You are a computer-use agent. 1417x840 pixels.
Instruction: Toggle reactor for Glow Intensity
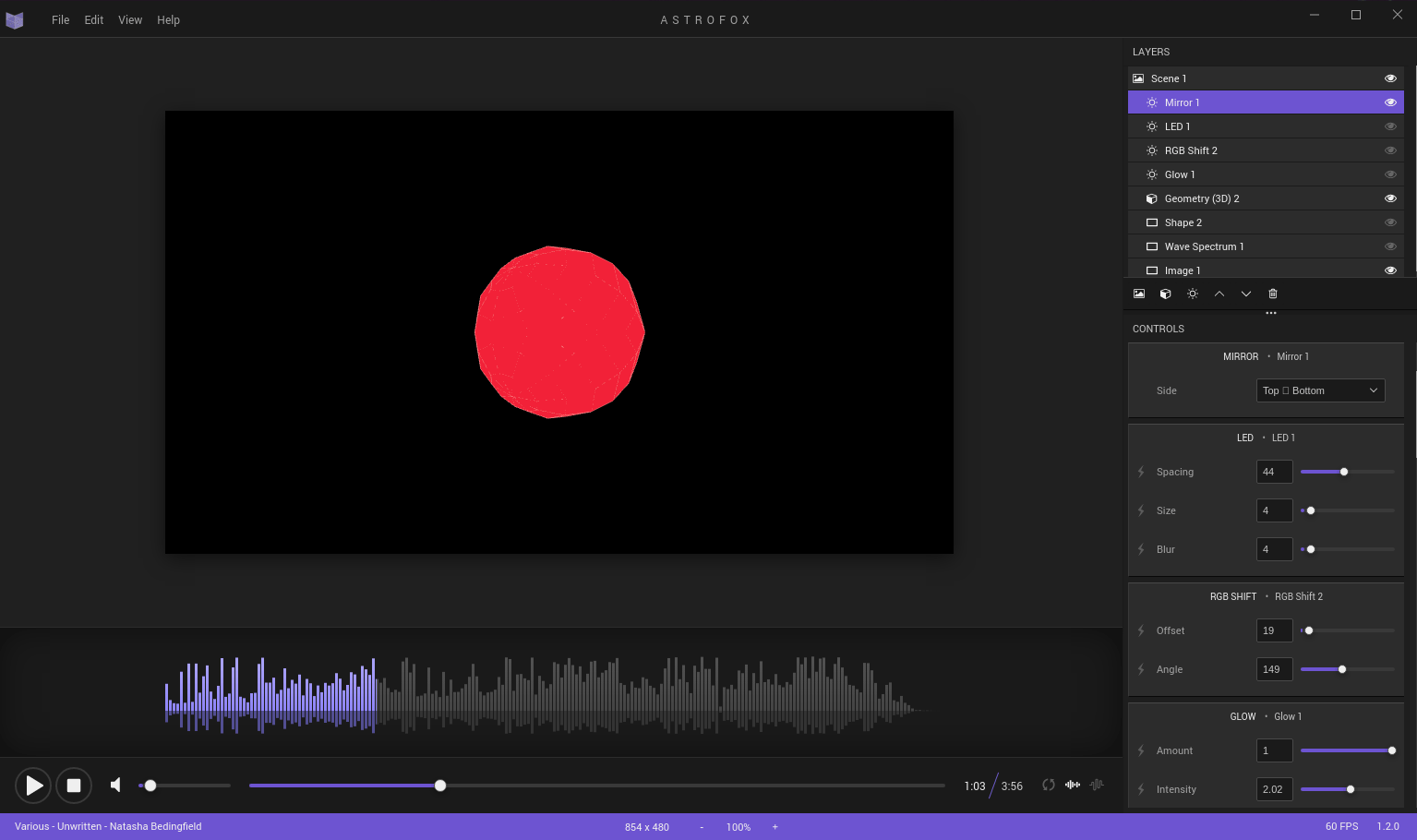click(x=1142, y=789)
